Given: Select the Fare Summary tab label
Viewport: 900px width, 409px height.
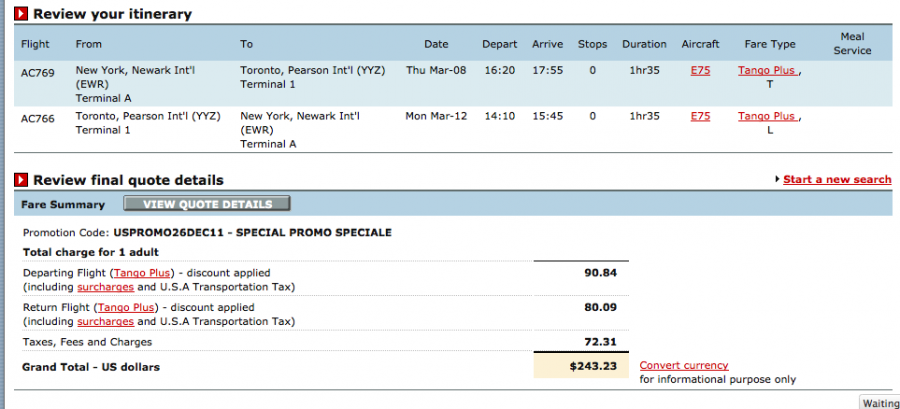Looking at the screenshot, I should [x=64, y=205].
